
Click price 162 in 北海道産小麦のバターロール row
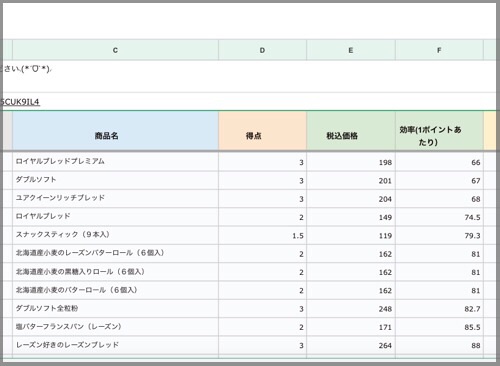tap(351, 290)
